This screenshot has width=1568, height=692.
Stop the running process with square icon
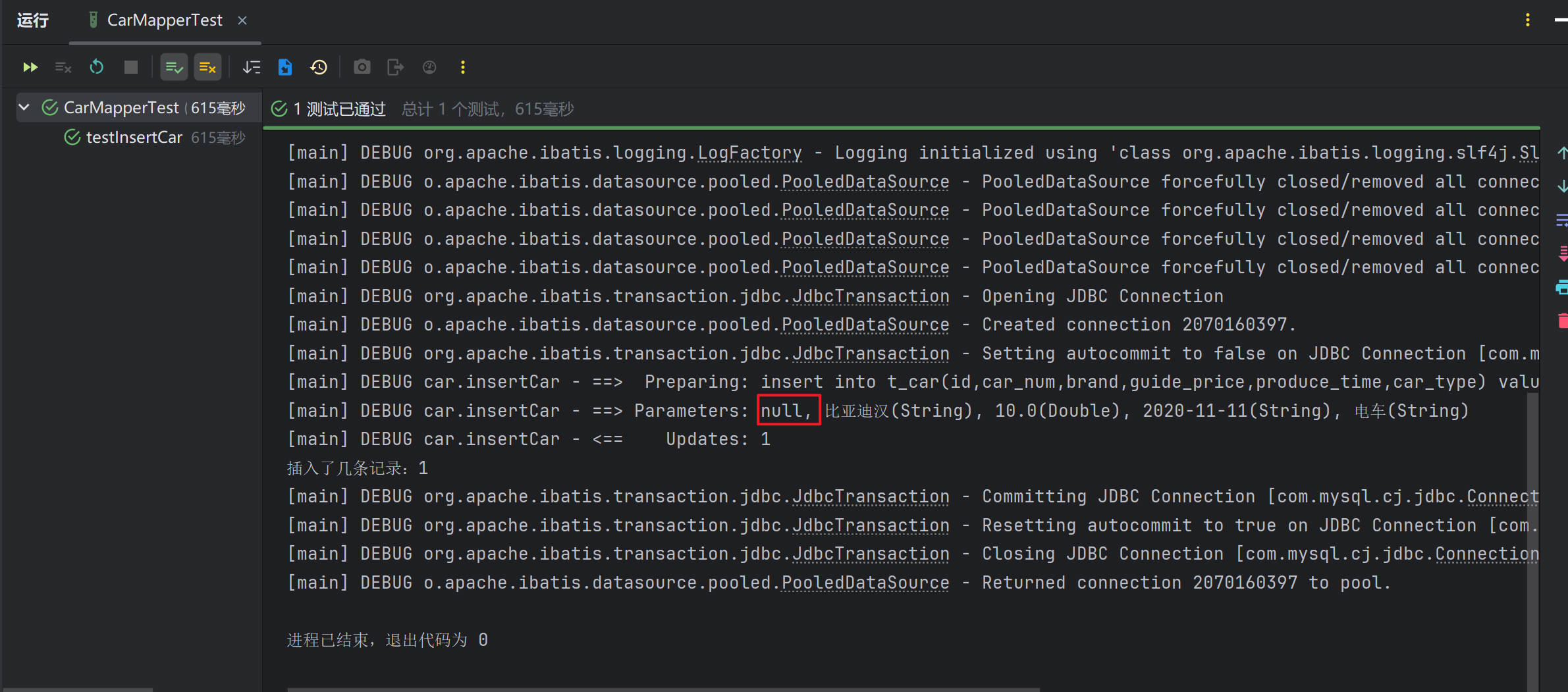[x=131, y=67]
